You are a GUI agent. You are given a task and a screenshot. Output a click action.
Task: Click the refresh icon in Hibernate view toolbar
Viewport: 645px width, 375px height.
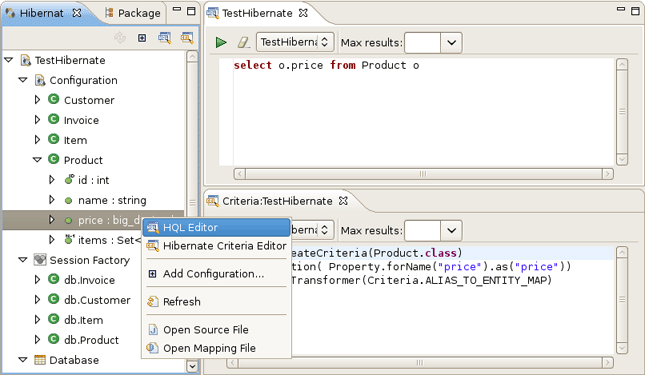coord(120,38)
